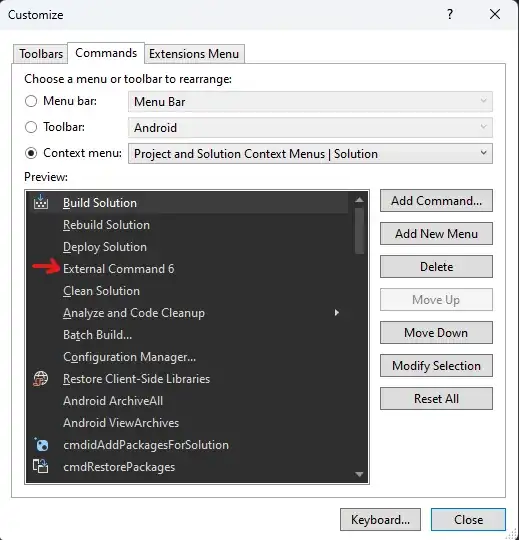Open the Menu Bar dropdown

pos(310,102)
